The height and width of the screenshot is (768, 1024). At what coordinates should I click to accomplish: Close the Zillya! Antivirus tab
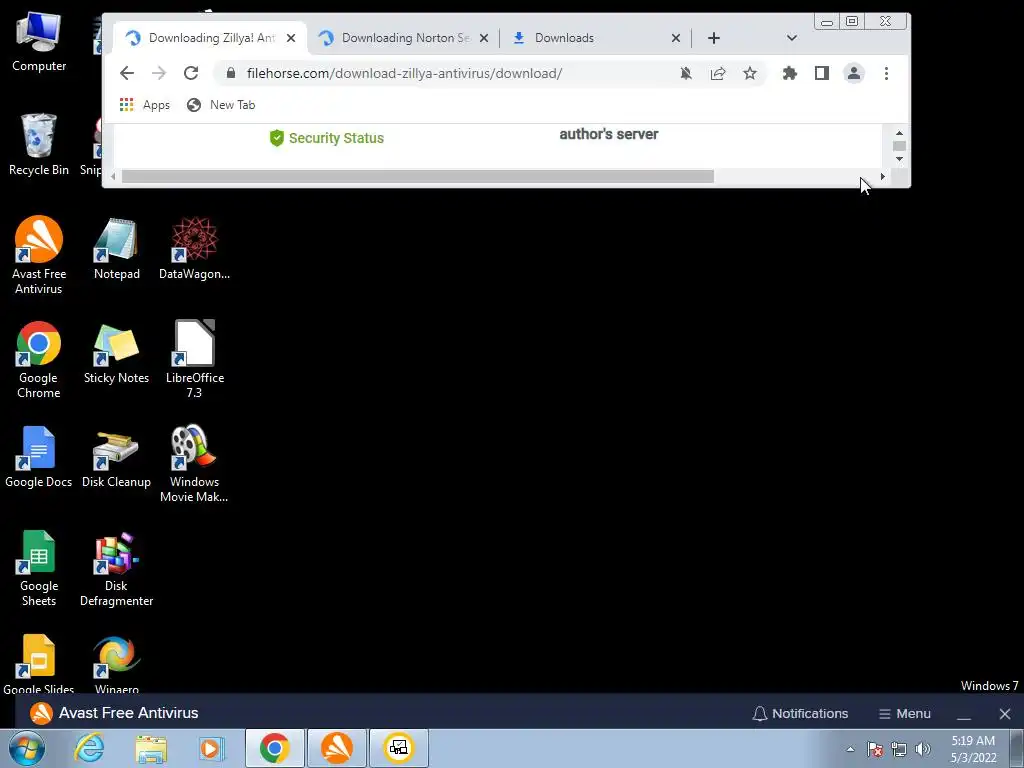pos(291,38)
